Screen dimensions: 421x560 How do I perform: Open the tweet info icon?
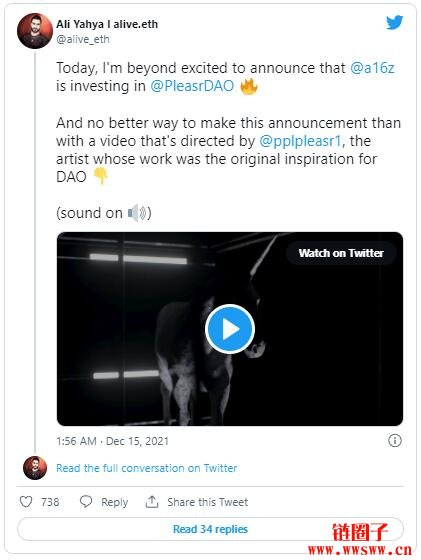[x=395, y=441]
